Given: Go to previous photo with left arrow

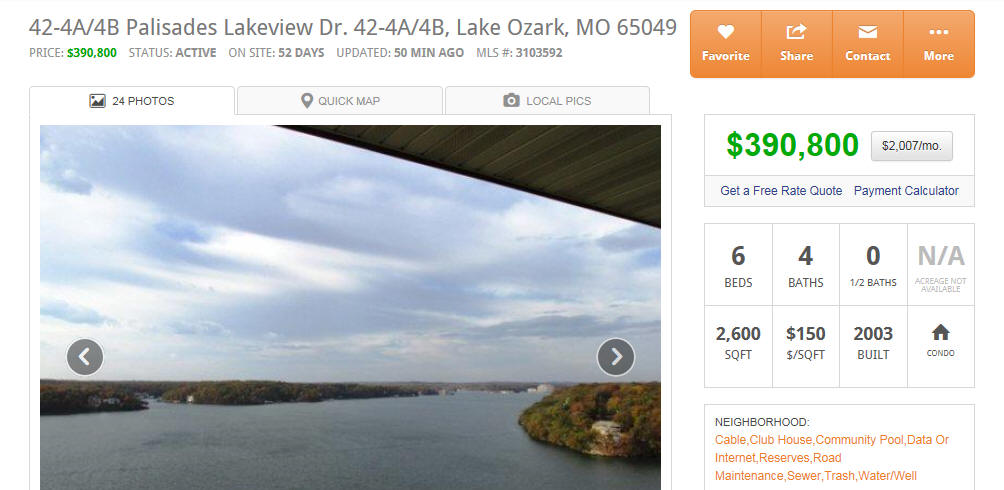Looking at the screenshot, I should [85, 357].
